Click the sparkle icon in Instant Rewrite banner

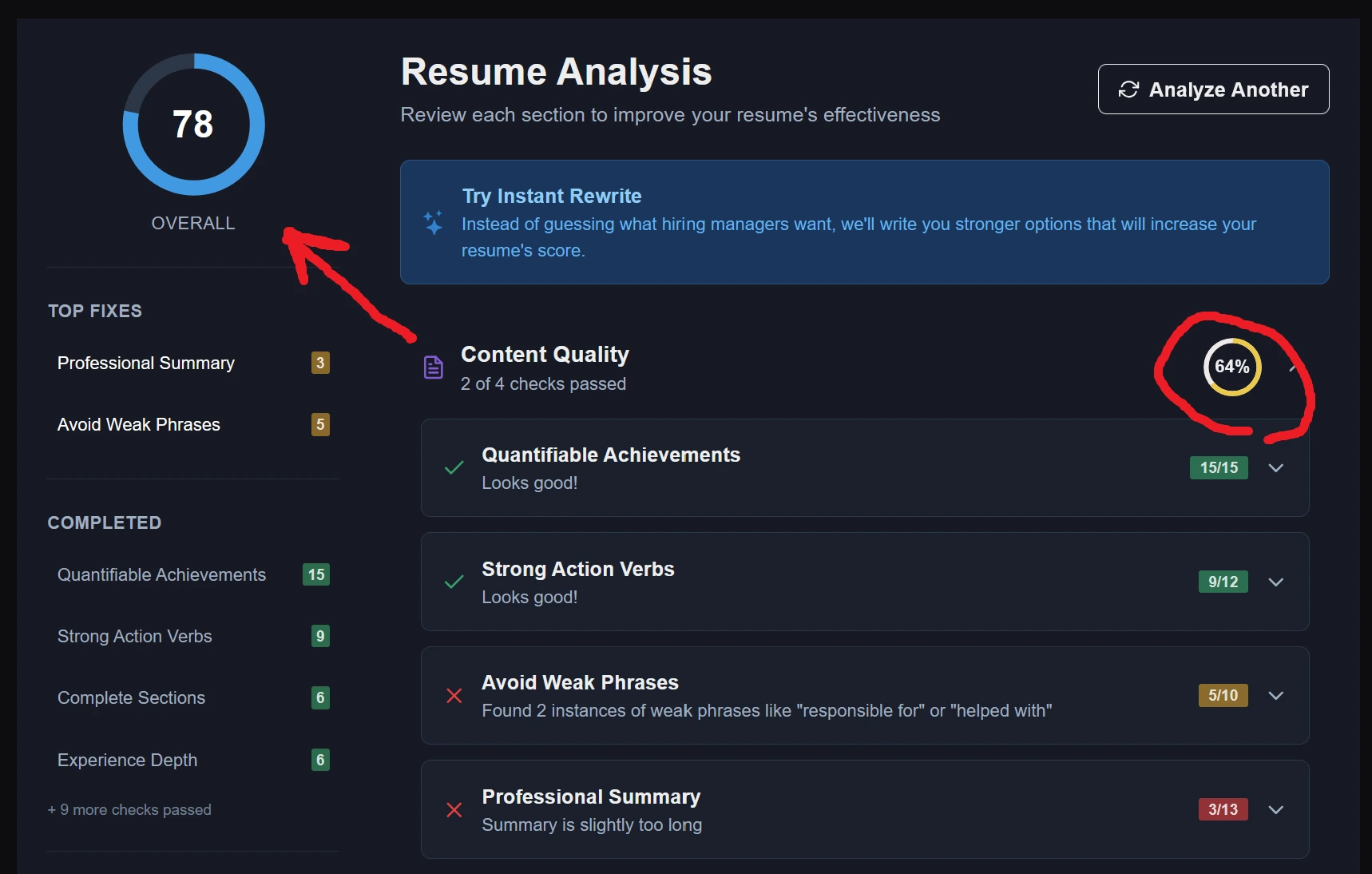pyautogui.click(x=432, y=224)
